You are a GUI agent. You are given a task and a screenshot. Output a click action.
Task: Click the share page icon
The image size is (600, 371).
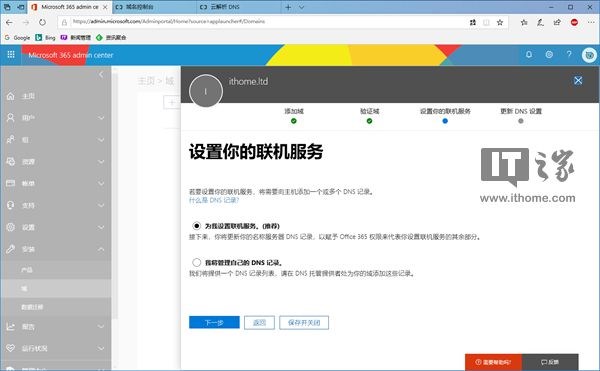tap(557, 23)
